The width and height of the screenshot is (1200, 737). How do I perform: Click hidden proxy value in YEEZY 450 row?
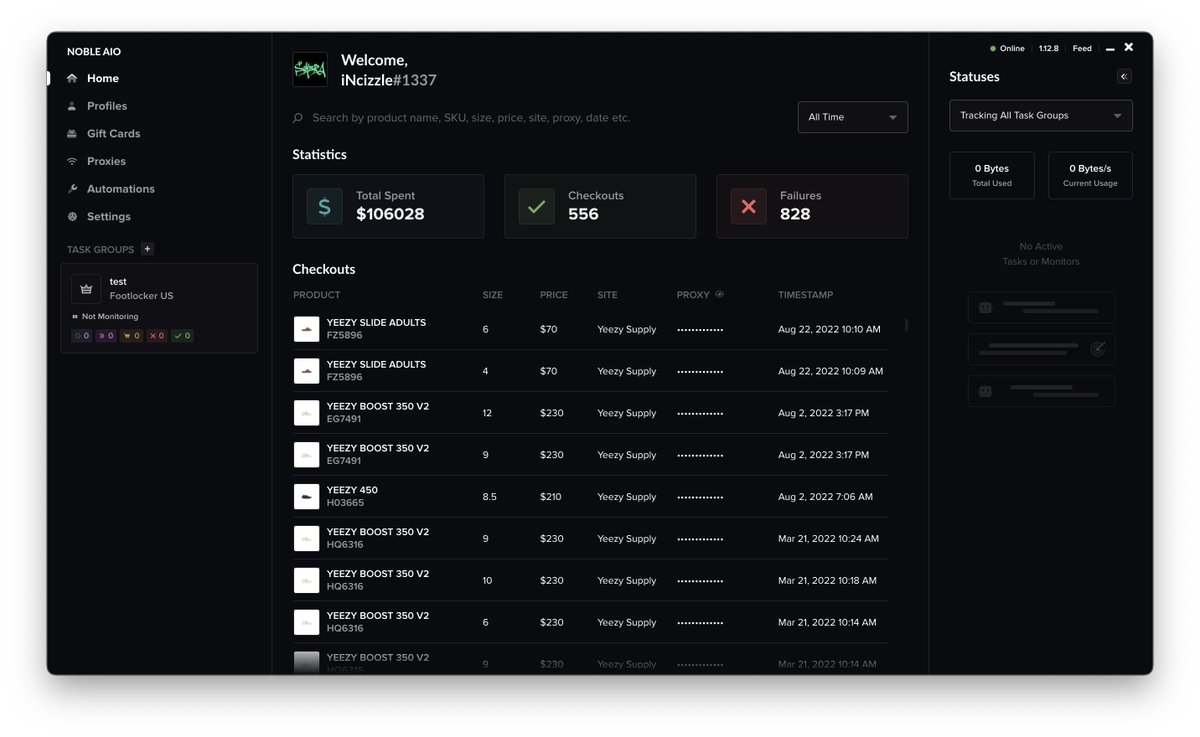click(700, 497)
